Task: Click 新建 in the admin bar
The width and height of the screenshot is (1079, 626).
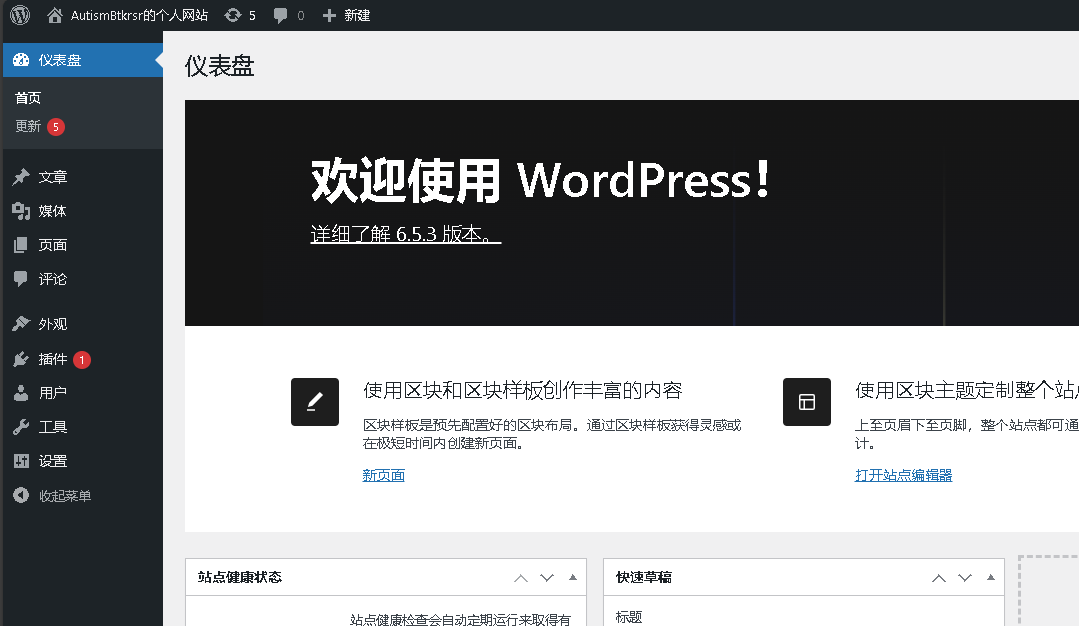Action: [357, 15]
